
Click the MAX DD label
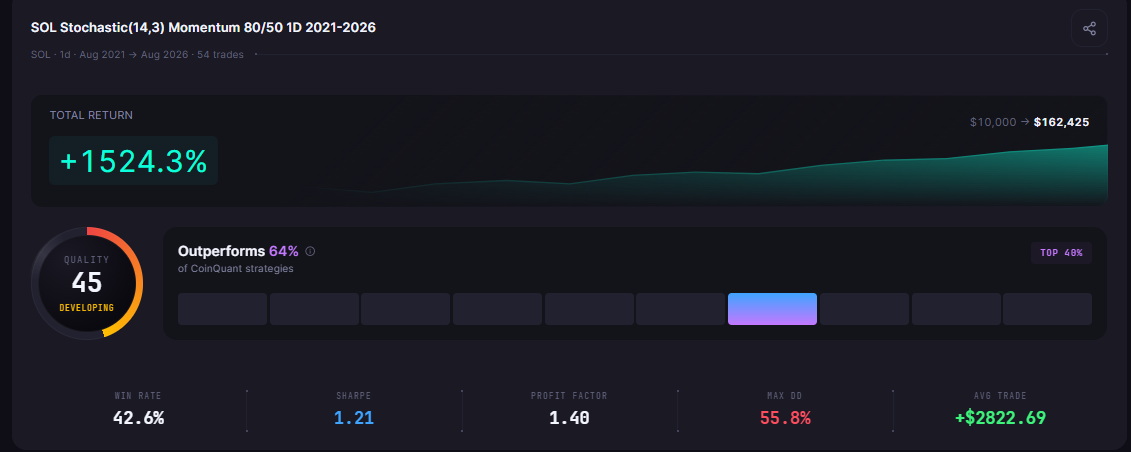click(x=785, y=396)
